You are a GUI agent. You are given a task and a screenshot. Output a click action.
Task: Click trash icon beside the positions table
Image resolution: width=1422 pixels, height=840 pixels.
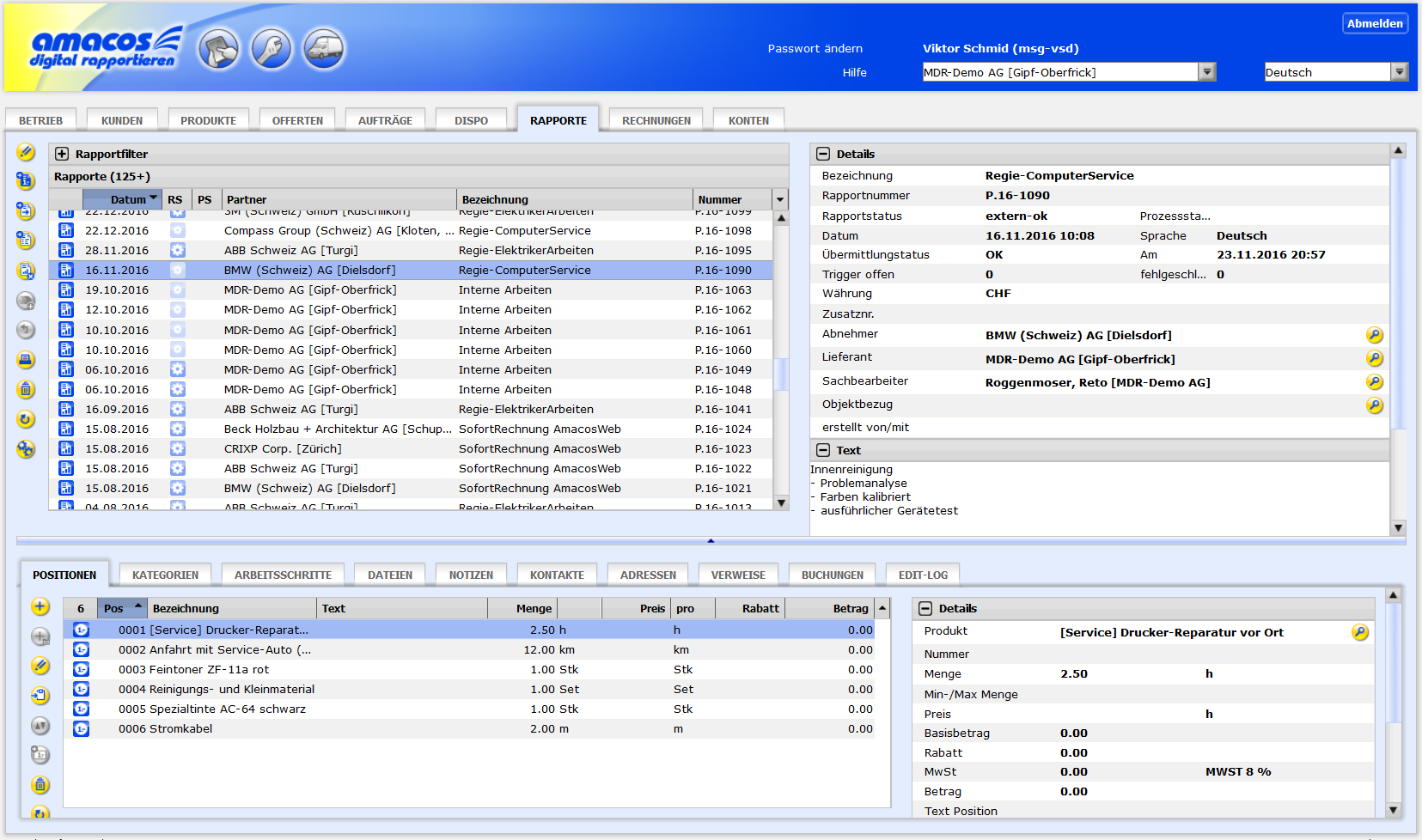[40, 784]
